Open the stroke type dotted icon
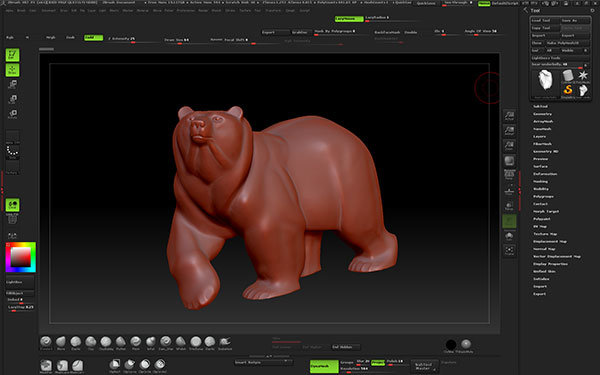 pos(12,152)
